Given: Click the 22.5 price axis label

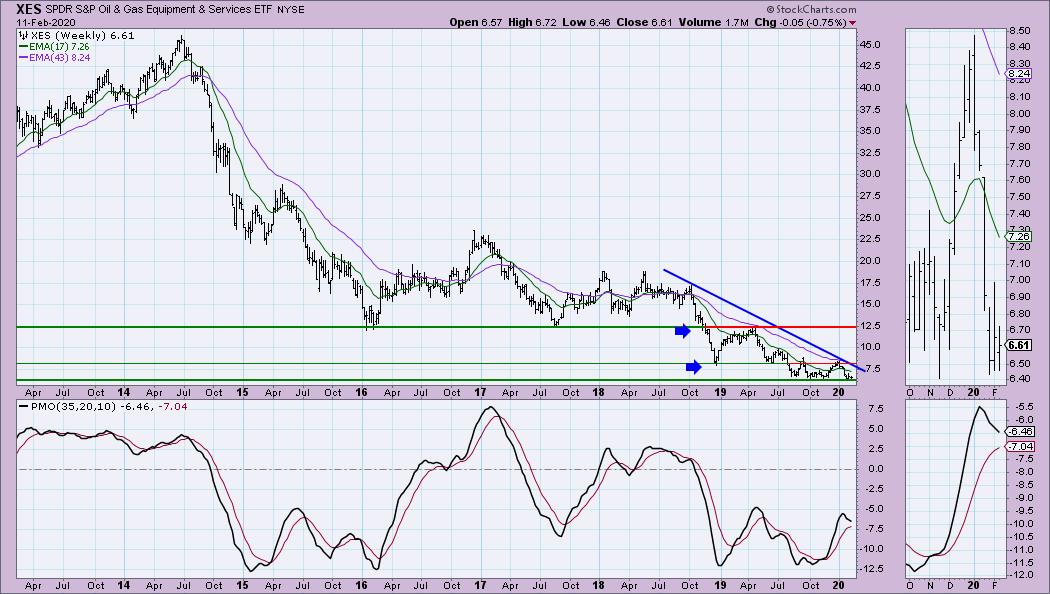Looking at the screenshot, I should pyautogui.click(x=872, y=239).
